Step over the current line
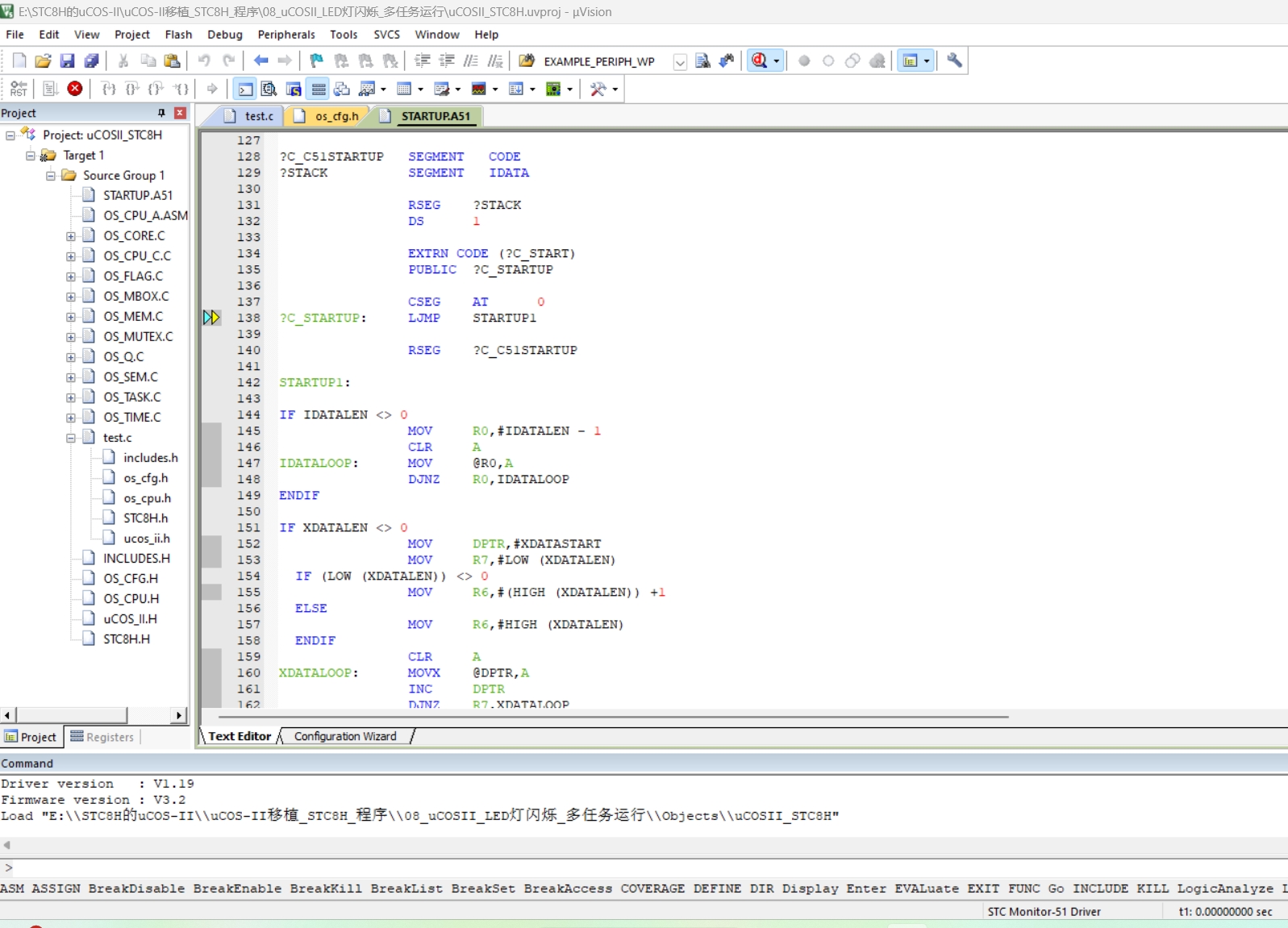Screen dimensions: 1288x928 [132, 89]
